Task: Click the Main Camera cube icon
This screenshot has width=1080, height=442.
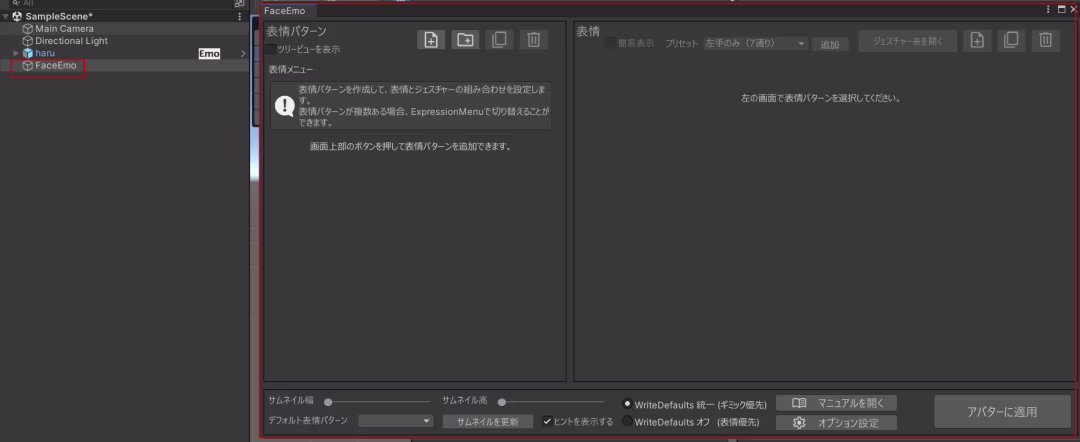Action: 28,29
